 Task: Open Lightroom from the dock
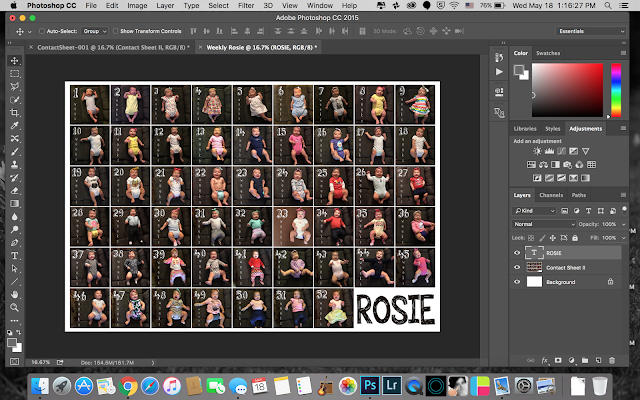pyautogui.click(x=393, y=384)
